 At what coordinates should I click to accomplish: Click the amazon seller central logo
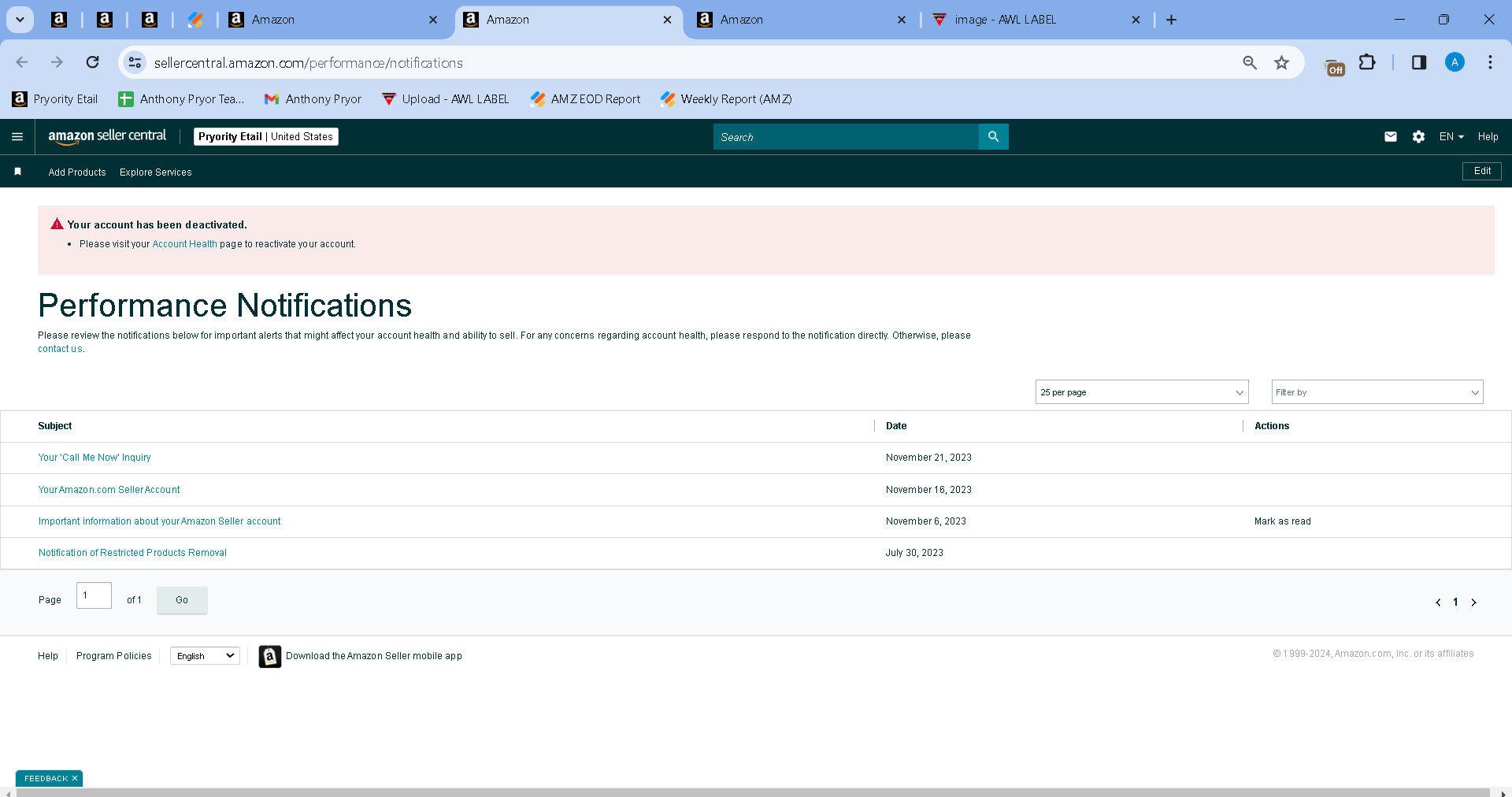(x=107, y=137)
